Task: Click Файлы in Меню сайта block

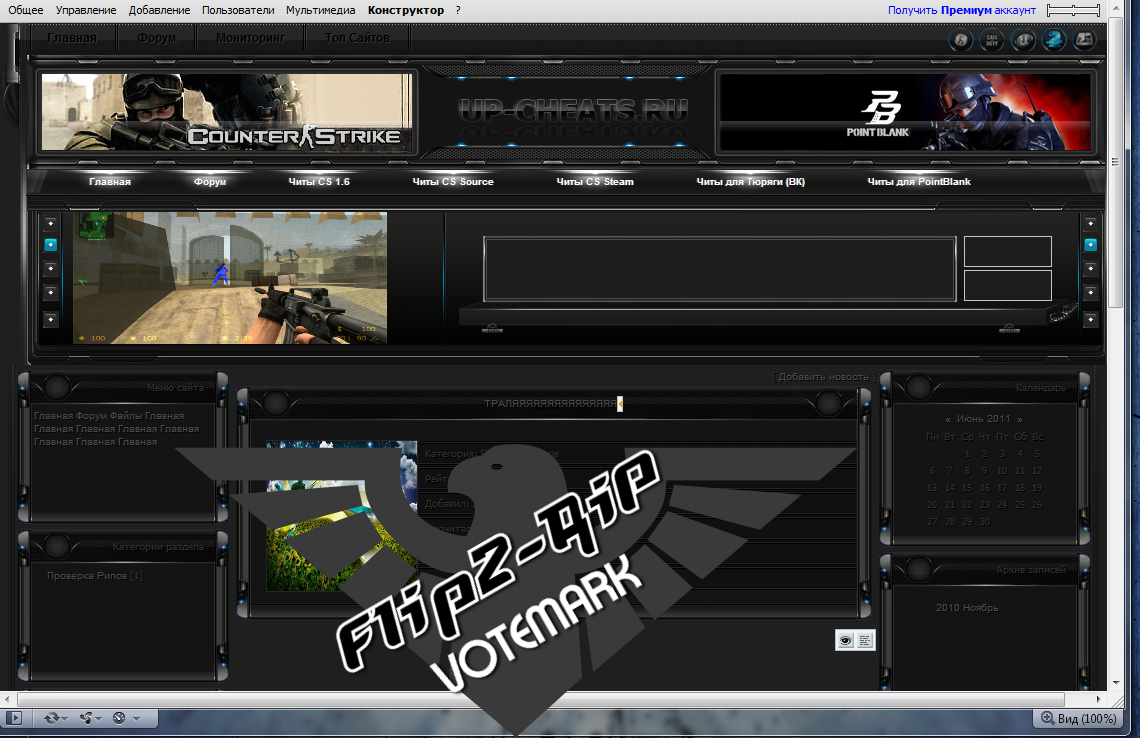Action: pos(126,416)
